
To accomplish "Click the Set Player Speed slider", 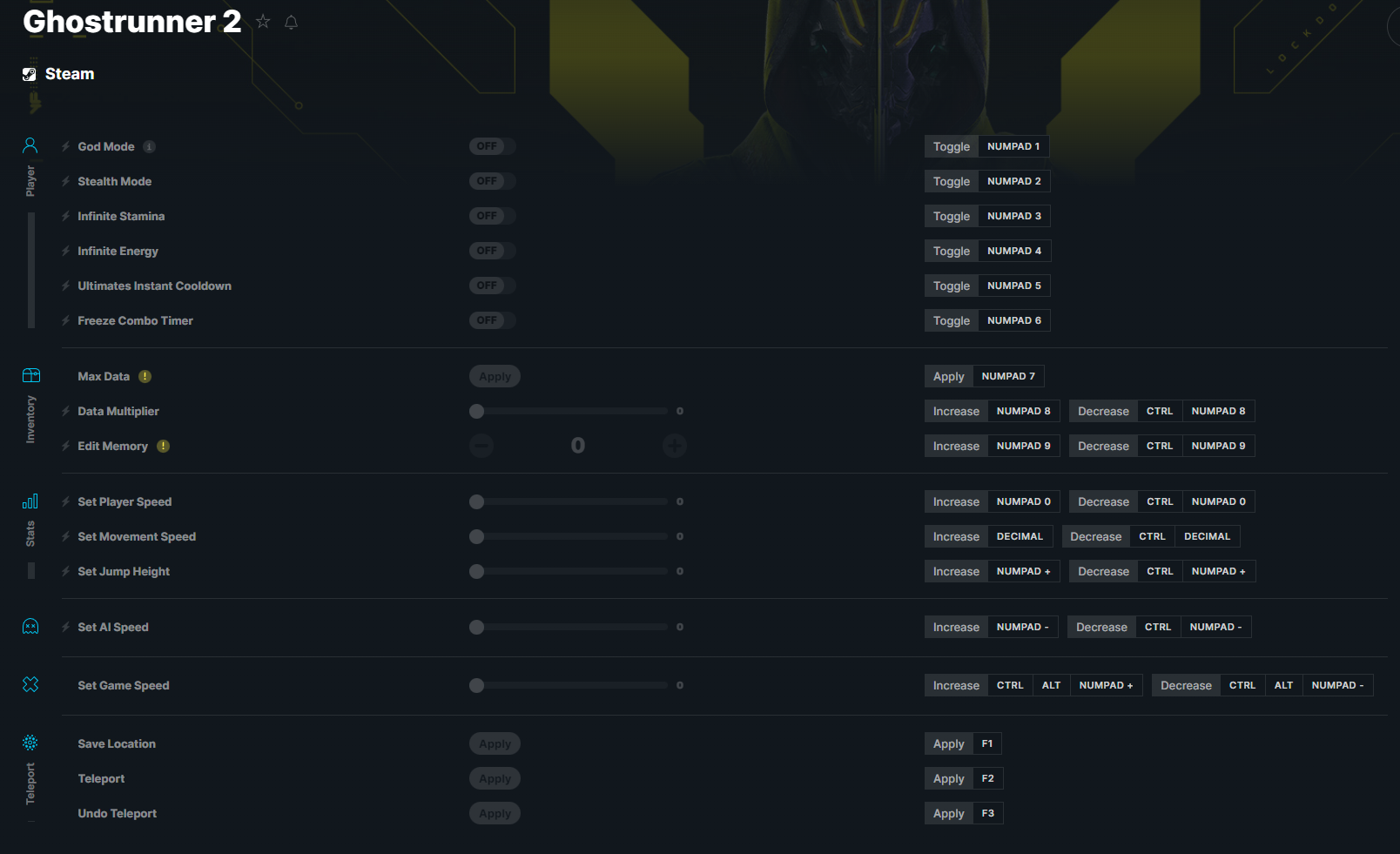I will coord(569,501).
